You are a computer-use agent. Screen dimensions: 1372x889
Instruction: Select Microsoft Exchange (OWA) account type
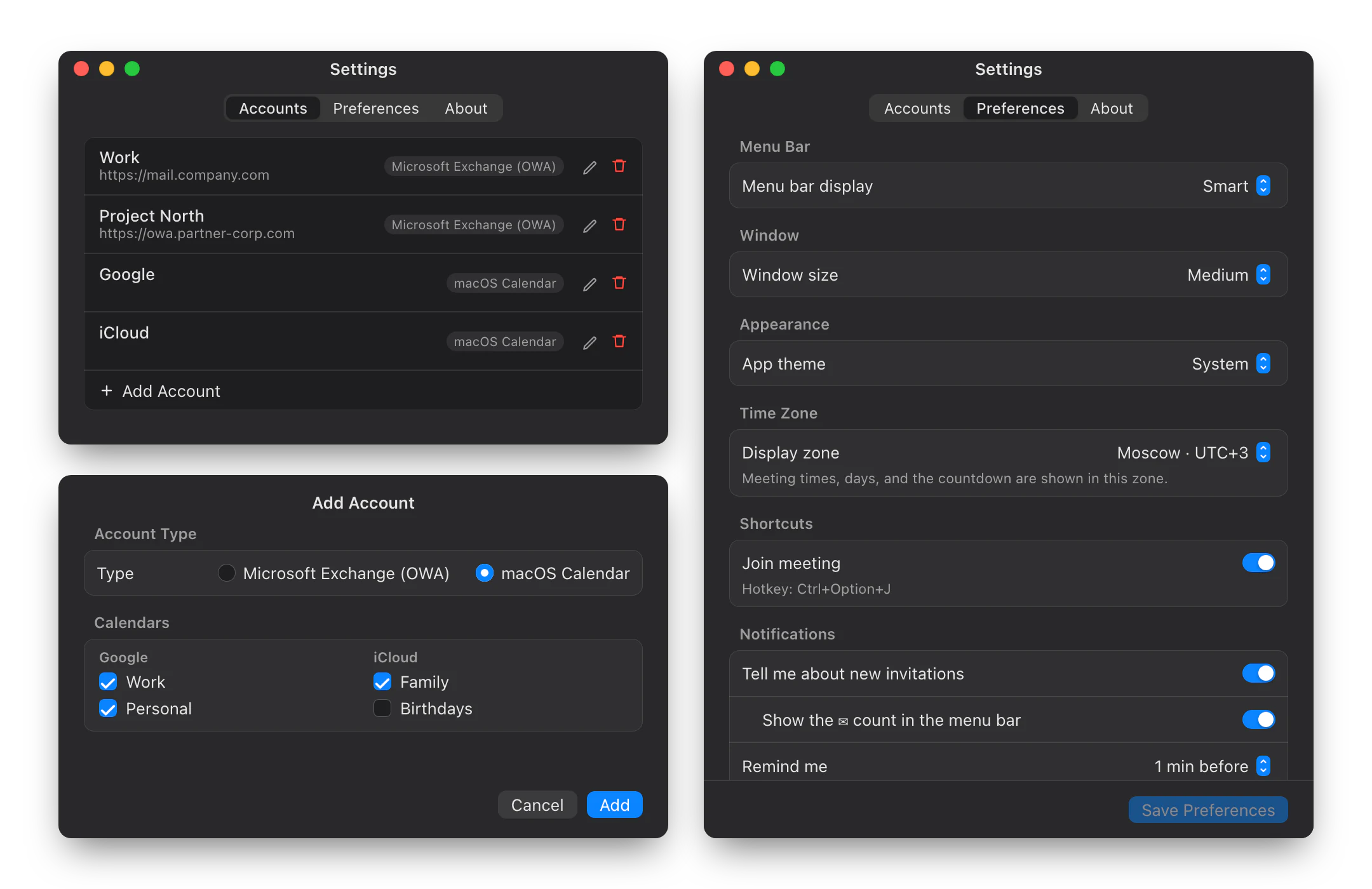tap(226, 573)
